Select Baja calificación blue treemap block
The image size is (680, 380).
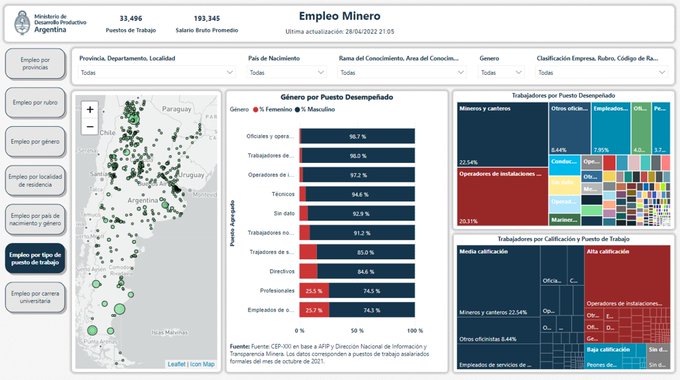615,356
